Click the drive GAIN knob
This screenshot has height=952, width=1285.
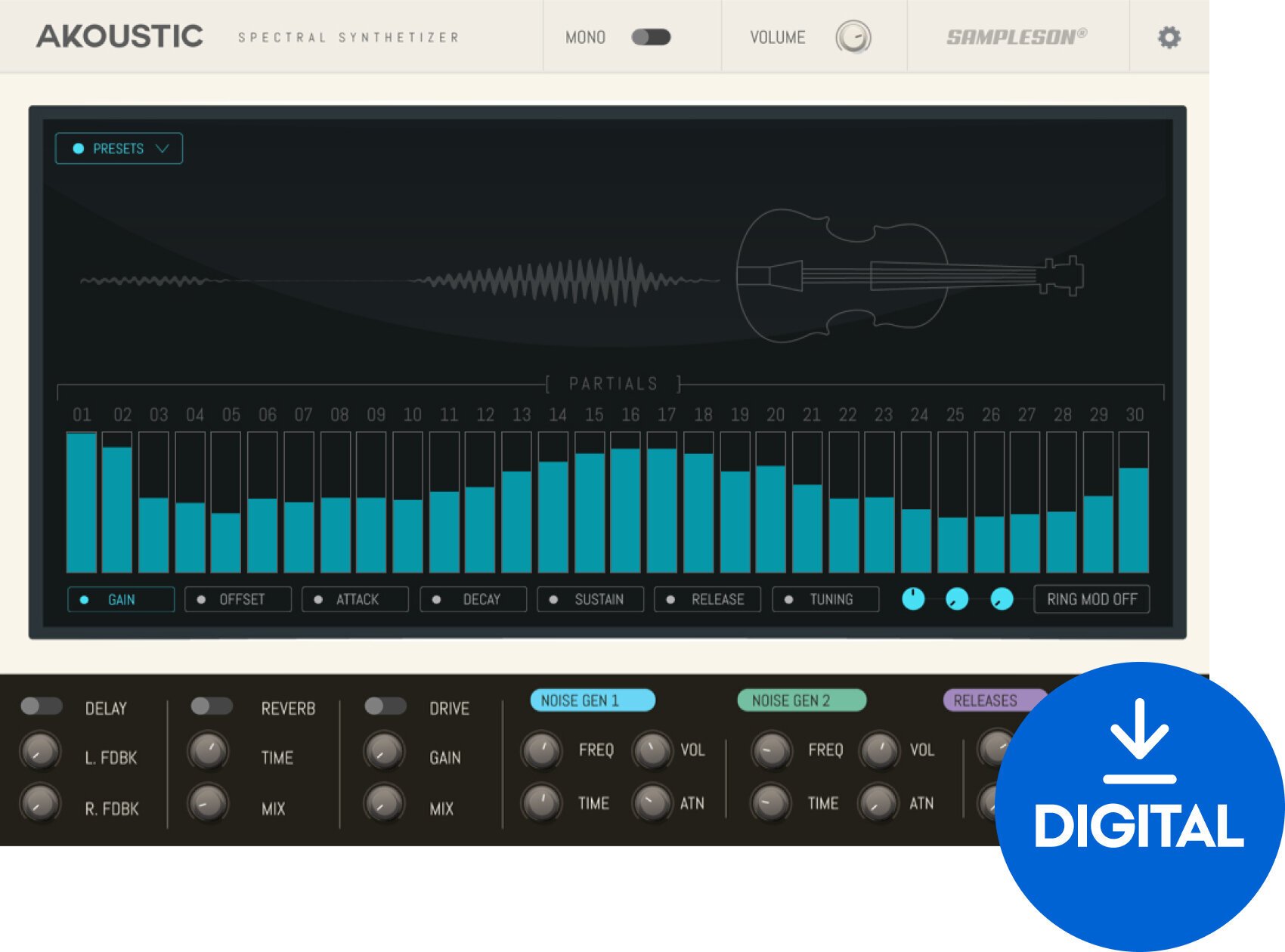[384, 751]
